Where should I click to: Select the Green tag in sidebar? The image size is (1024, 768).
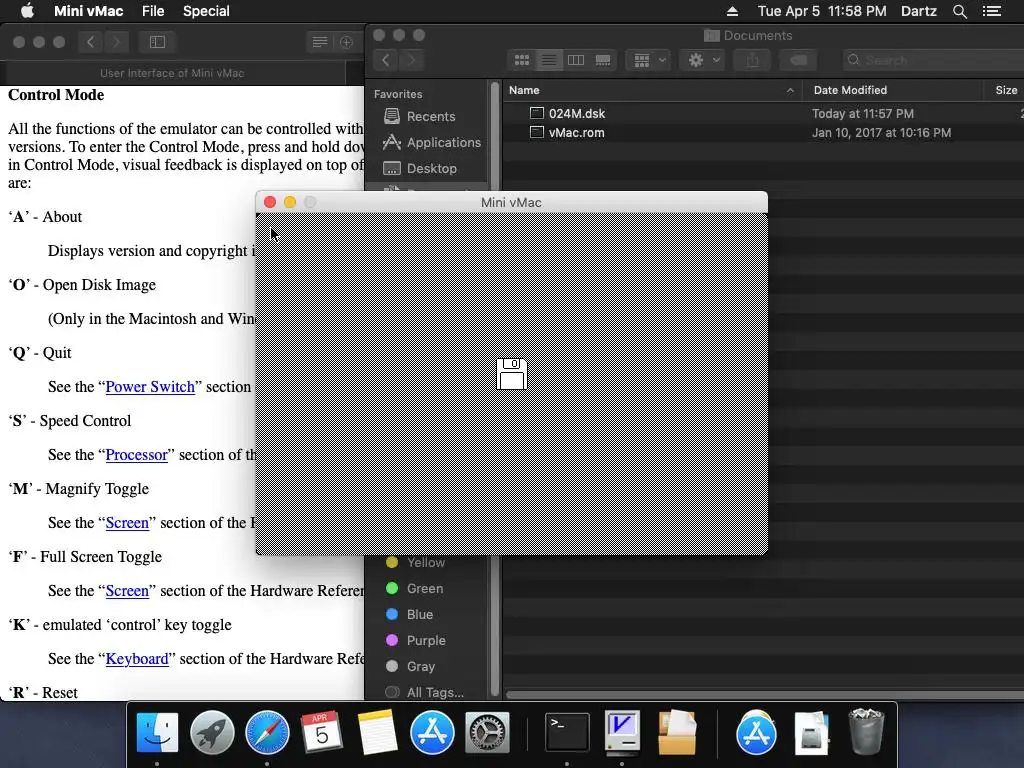[415, 588]
